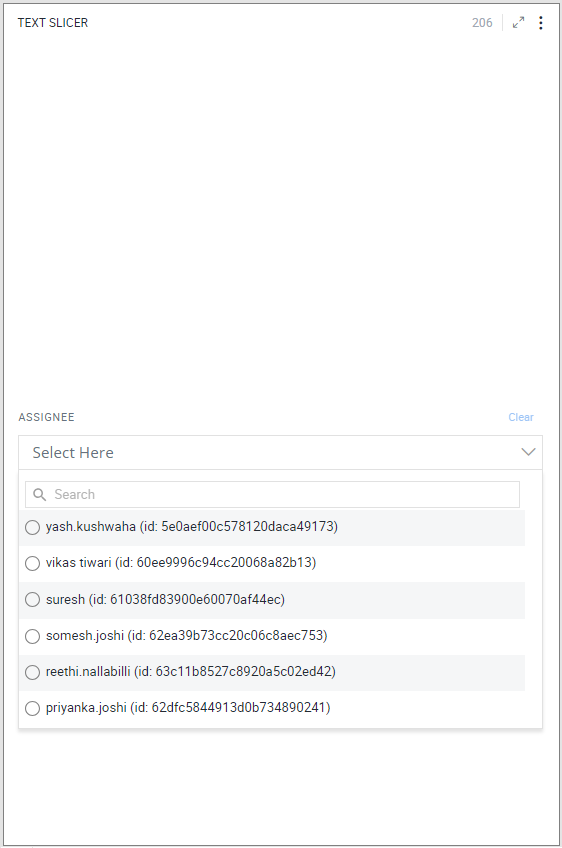The height and width of the screenshot is (848, 562).
Task: Choose the priyanka.joshi radio button
Action: tap(32, 708)
